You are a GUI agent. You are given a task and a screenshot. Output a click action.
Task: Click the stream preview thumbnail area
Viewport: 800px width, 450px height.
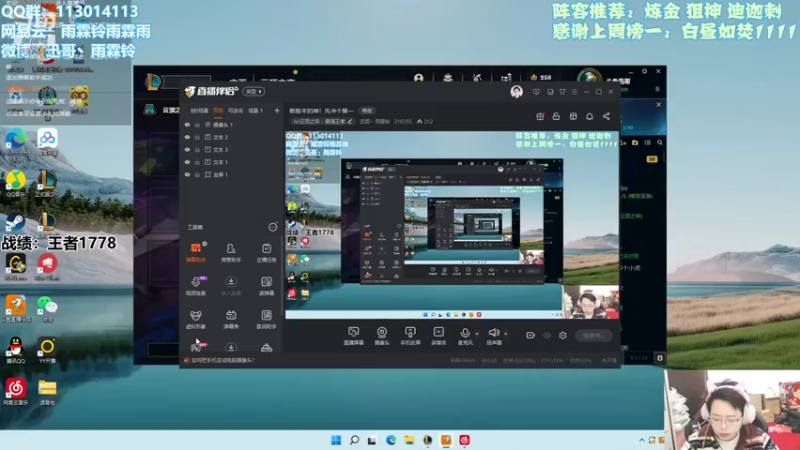[x=452, y=225]
